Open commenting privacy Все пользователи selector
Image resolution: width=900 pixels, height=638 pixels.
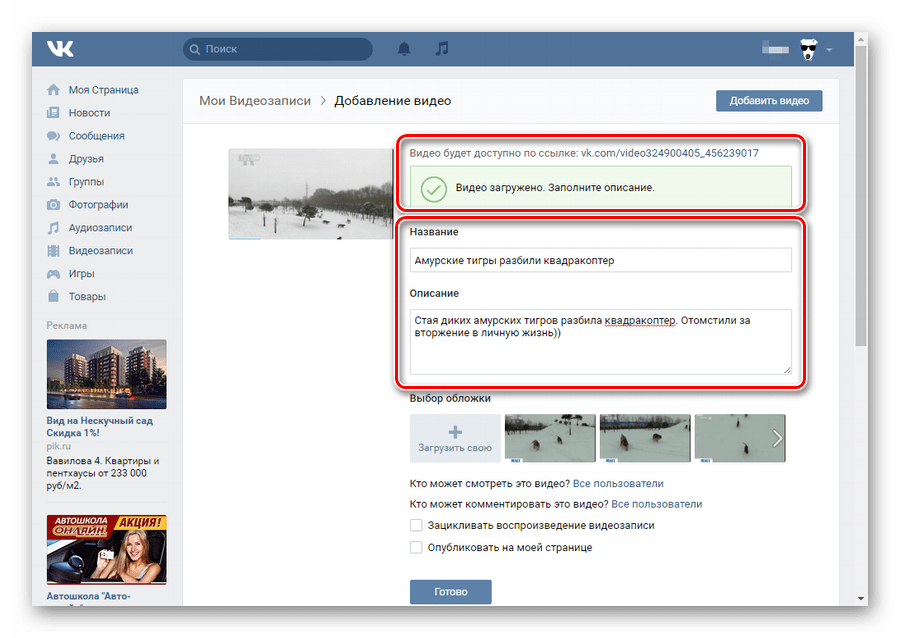[657, 504]
